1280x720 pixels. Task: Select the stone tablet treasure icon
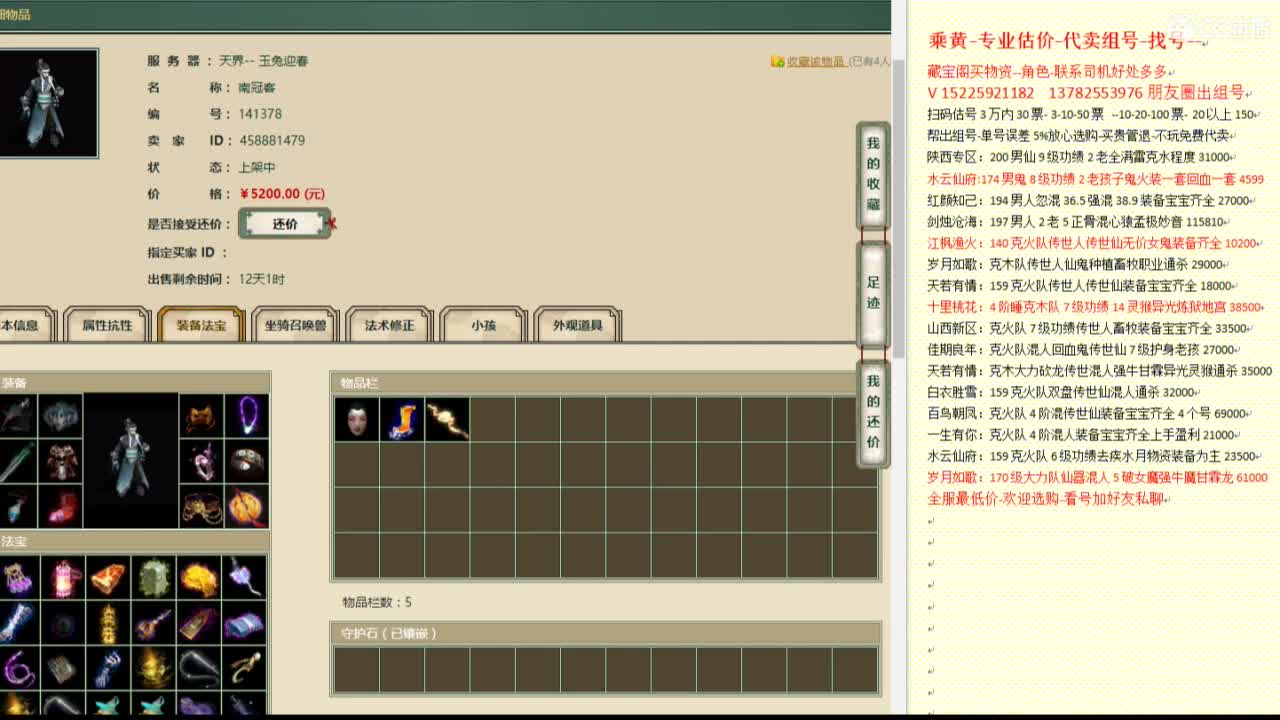point(63,667)
